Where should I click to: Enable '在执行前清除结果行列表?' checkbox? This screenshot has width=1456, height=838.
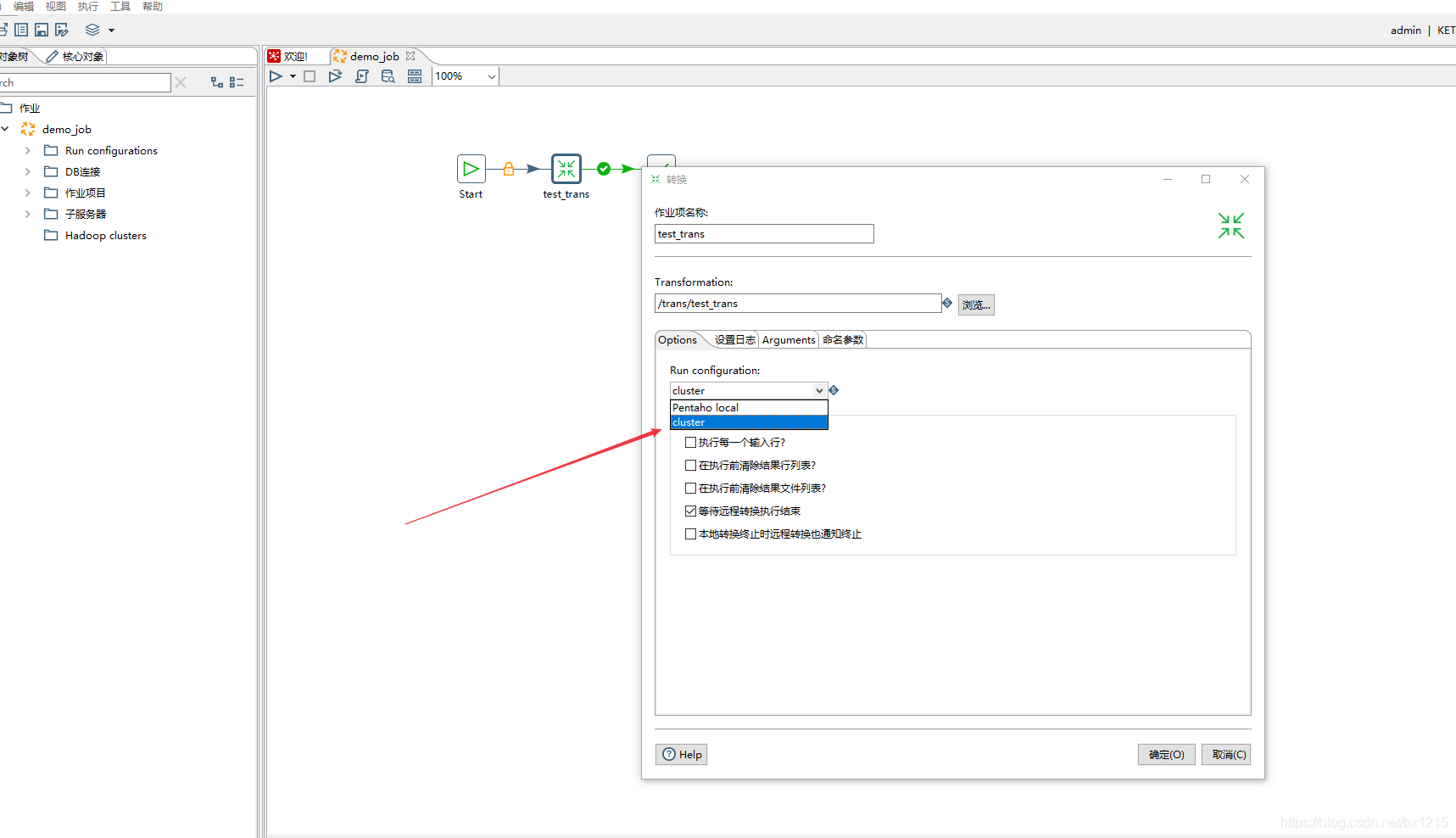pyautogui.click(x=690, y=465)
